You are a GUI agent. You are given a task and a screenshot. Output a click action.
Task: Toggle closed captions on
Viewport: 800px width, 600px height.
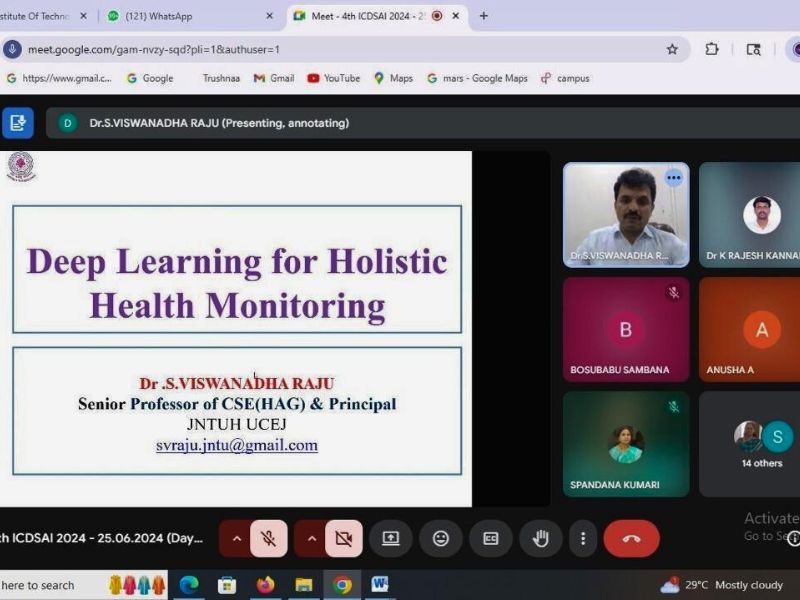(x=490, y=539)
